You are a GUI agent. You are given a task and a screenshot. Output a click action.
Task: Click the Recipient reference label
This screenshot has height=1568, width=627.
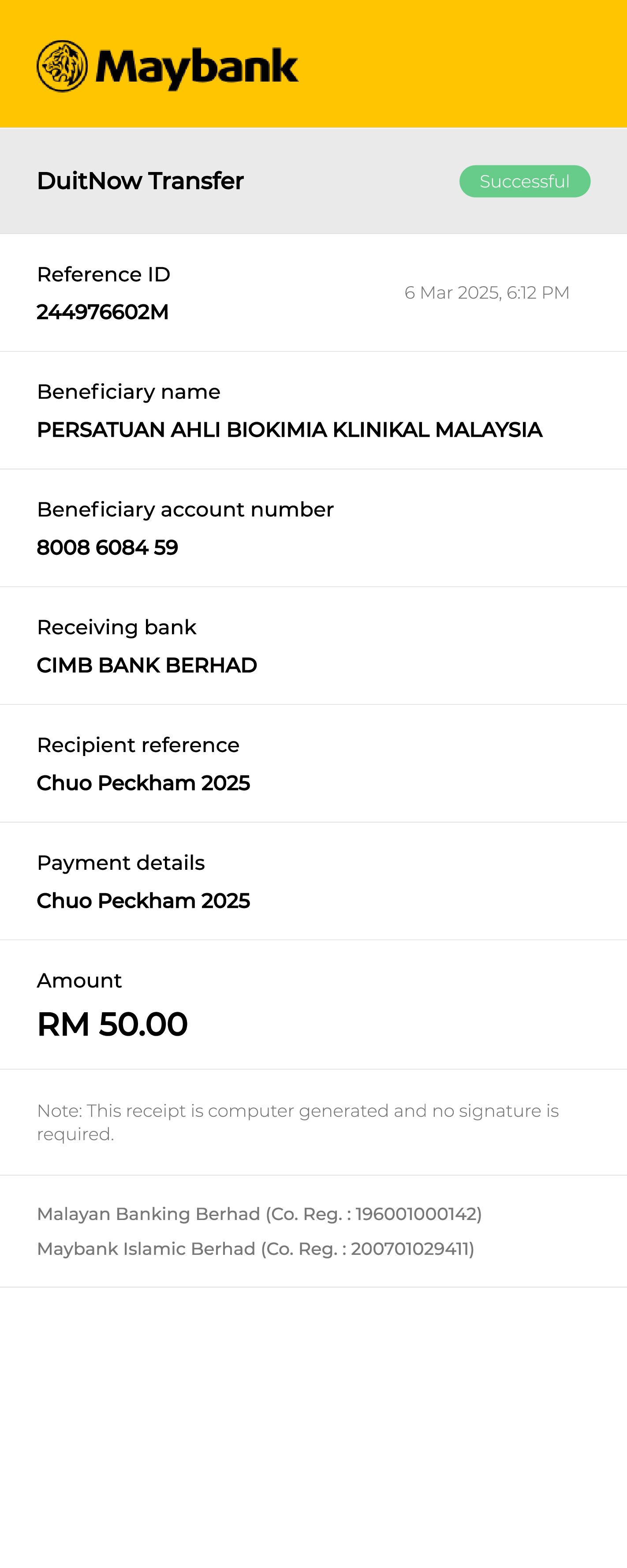[x=138, y=745]
